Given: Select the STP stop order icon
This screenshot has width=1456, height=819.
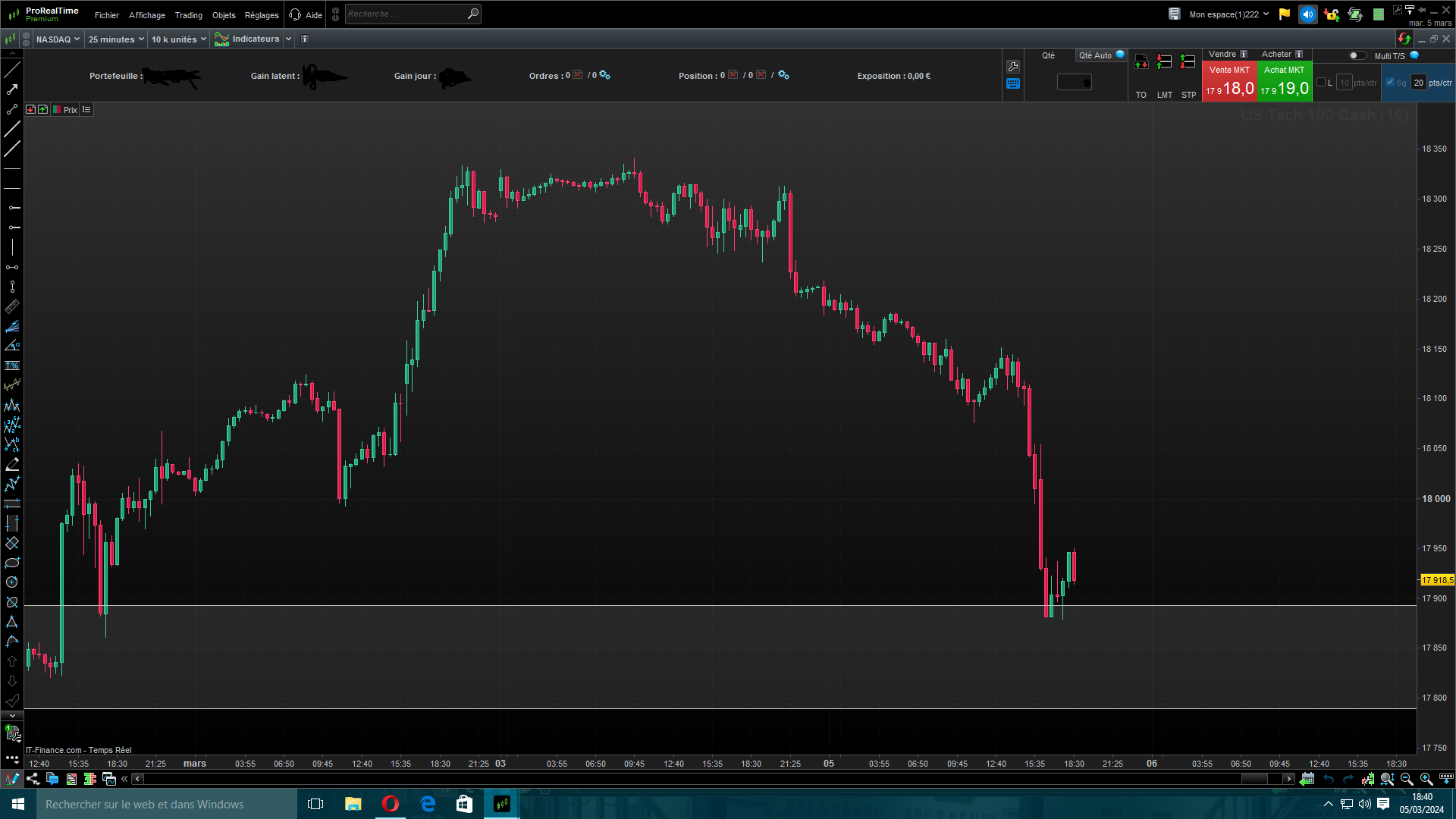Looking at the screenshot, I should pyautogui.click(x=1188, y=62).
